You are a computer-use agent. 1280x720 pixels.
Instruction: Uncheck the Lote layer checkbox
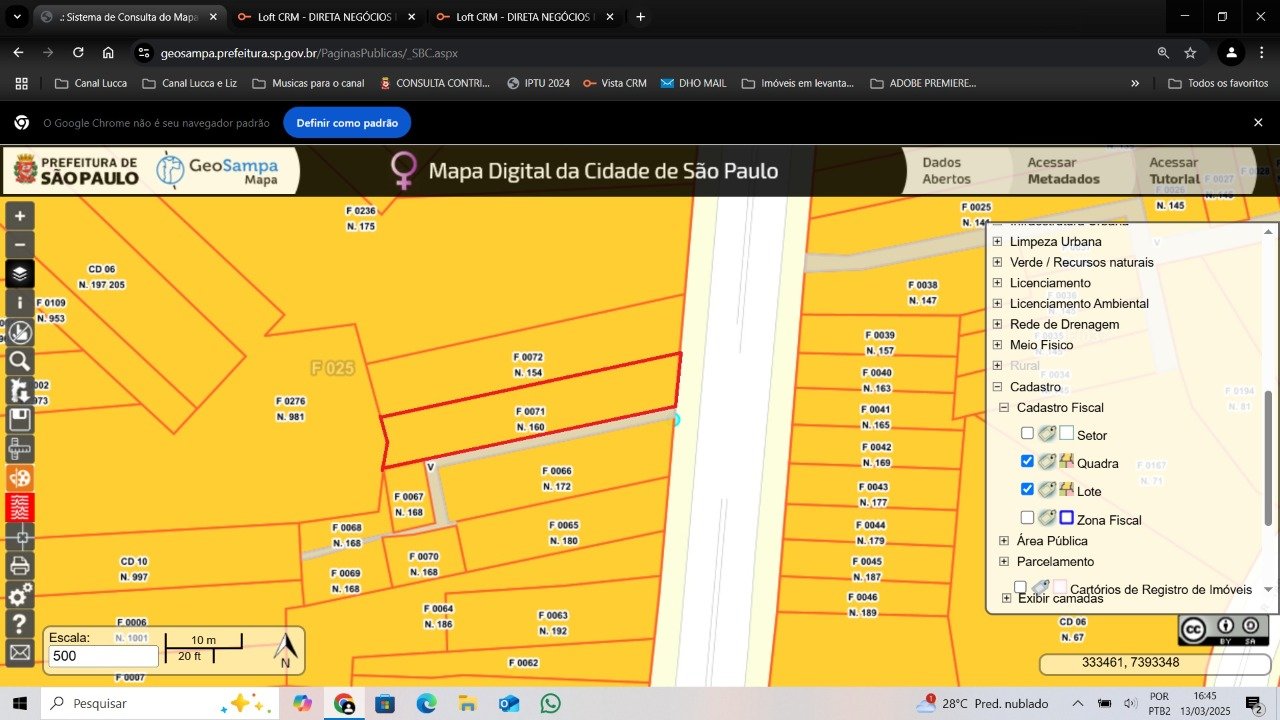click(x=1027, y=489)
